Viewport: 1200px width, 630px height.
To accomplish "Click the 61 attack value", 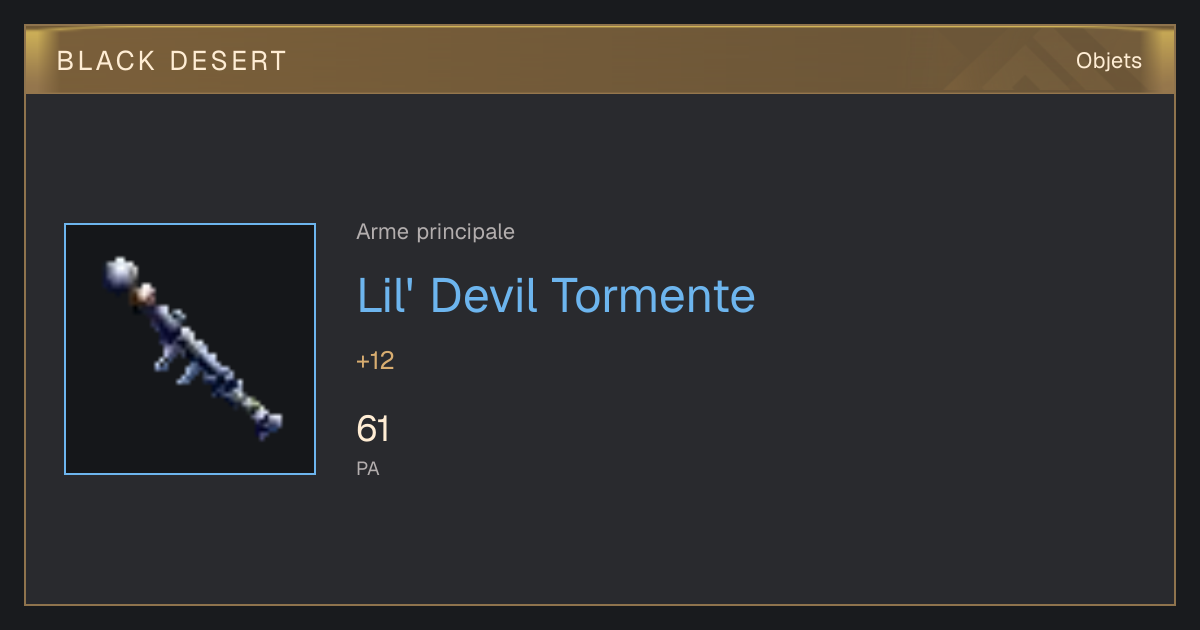I will [x=373, y=429].
